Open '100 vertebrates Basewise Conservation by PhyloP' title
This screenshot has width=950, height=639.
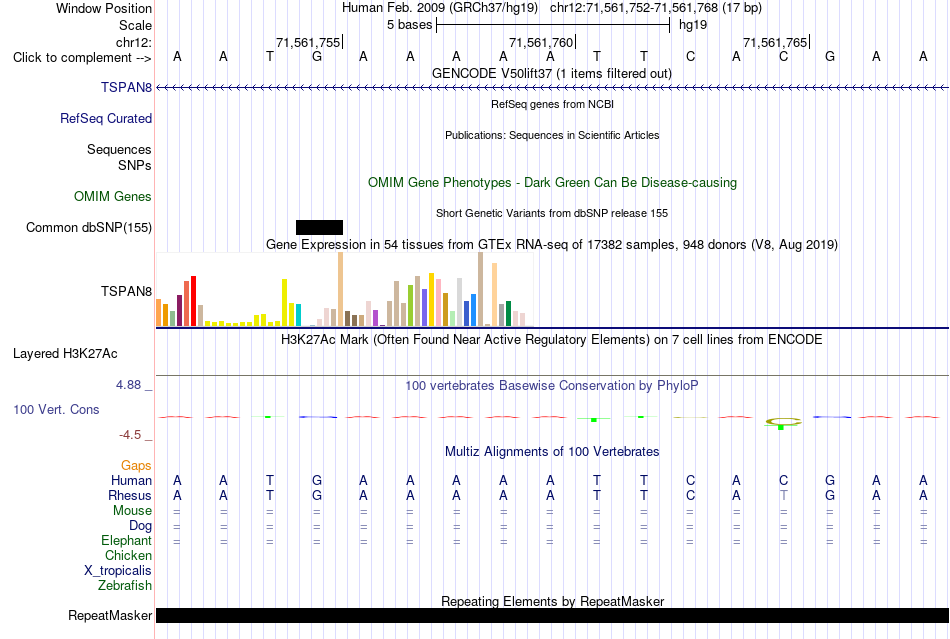[x=551, y=385]
